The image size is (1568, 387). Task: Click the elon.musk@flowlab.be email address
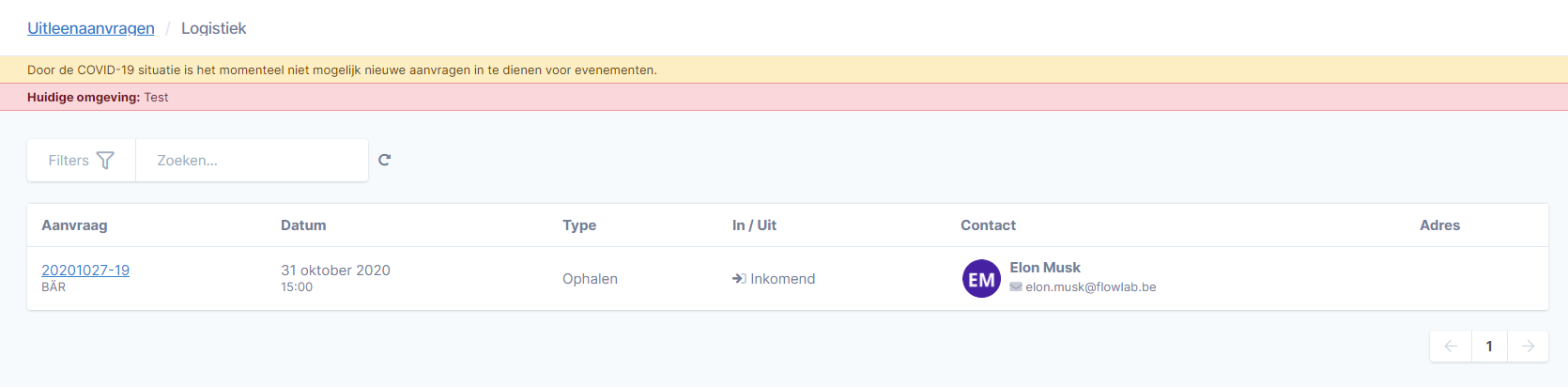click(1091, 287)
